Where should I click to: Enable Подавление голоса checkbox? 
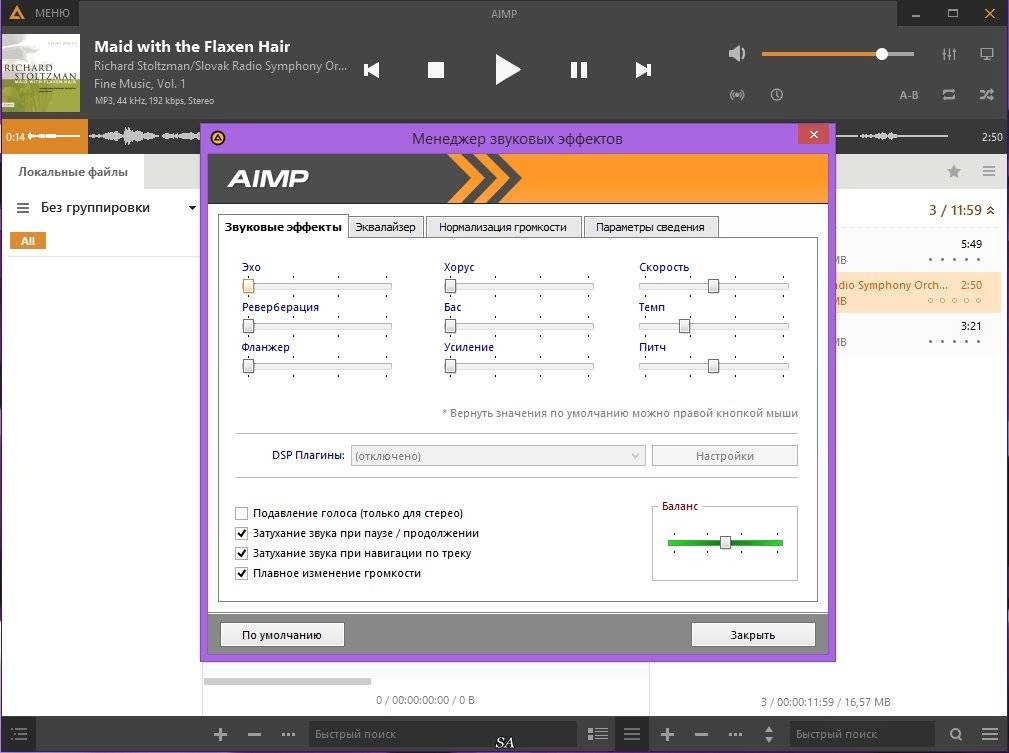coord(241,513)
